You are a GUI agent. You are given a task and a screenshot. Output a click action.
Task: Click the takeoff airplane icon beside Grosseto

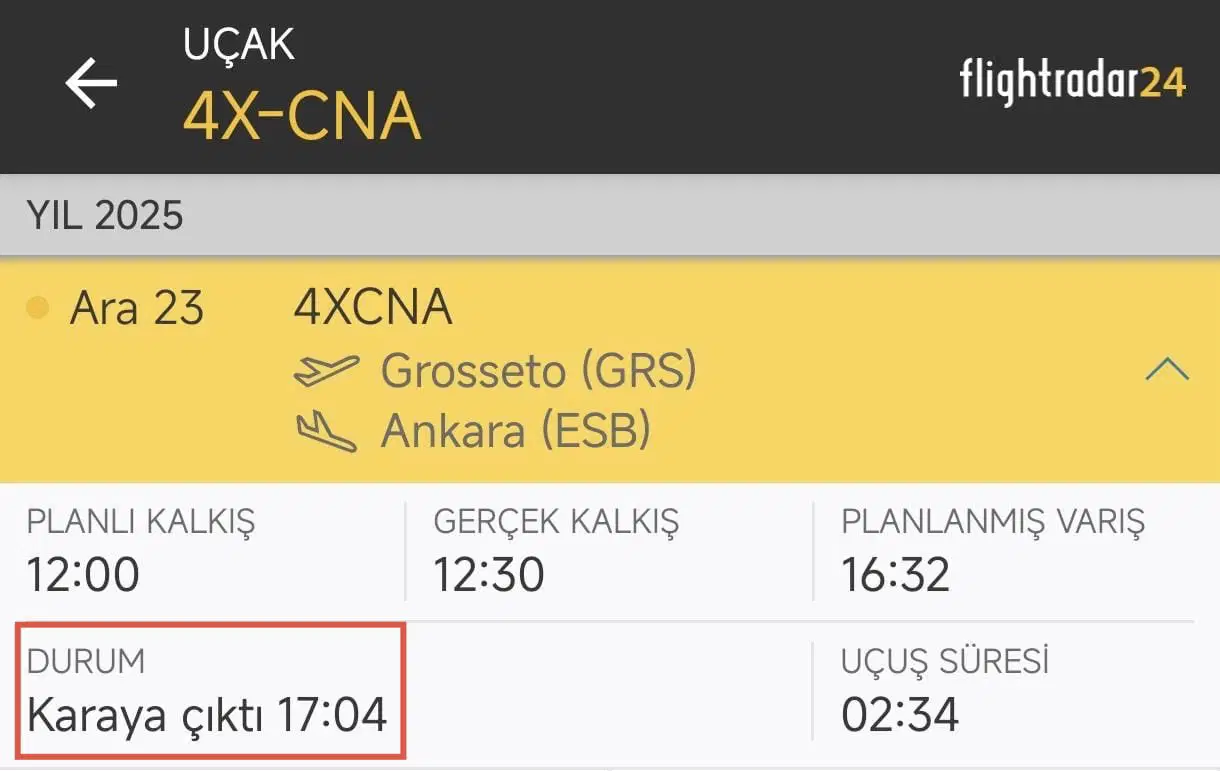click(326, 372)
